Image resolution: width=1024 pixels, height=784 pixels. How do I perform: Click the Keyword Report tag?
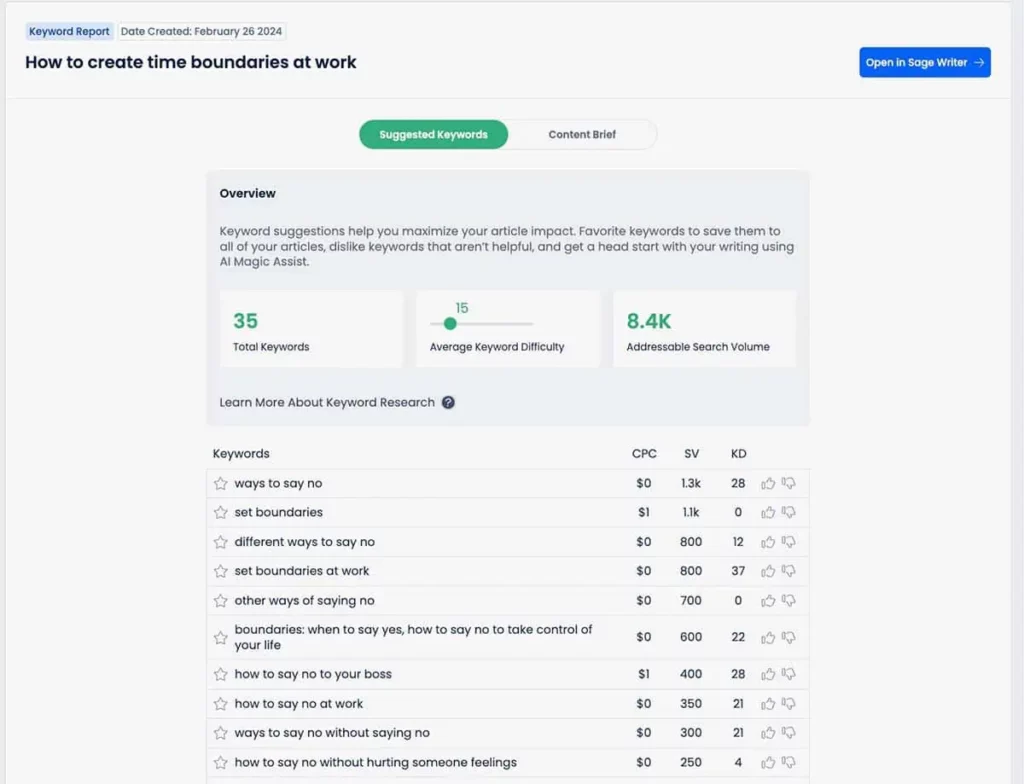[x=69, y=31]
